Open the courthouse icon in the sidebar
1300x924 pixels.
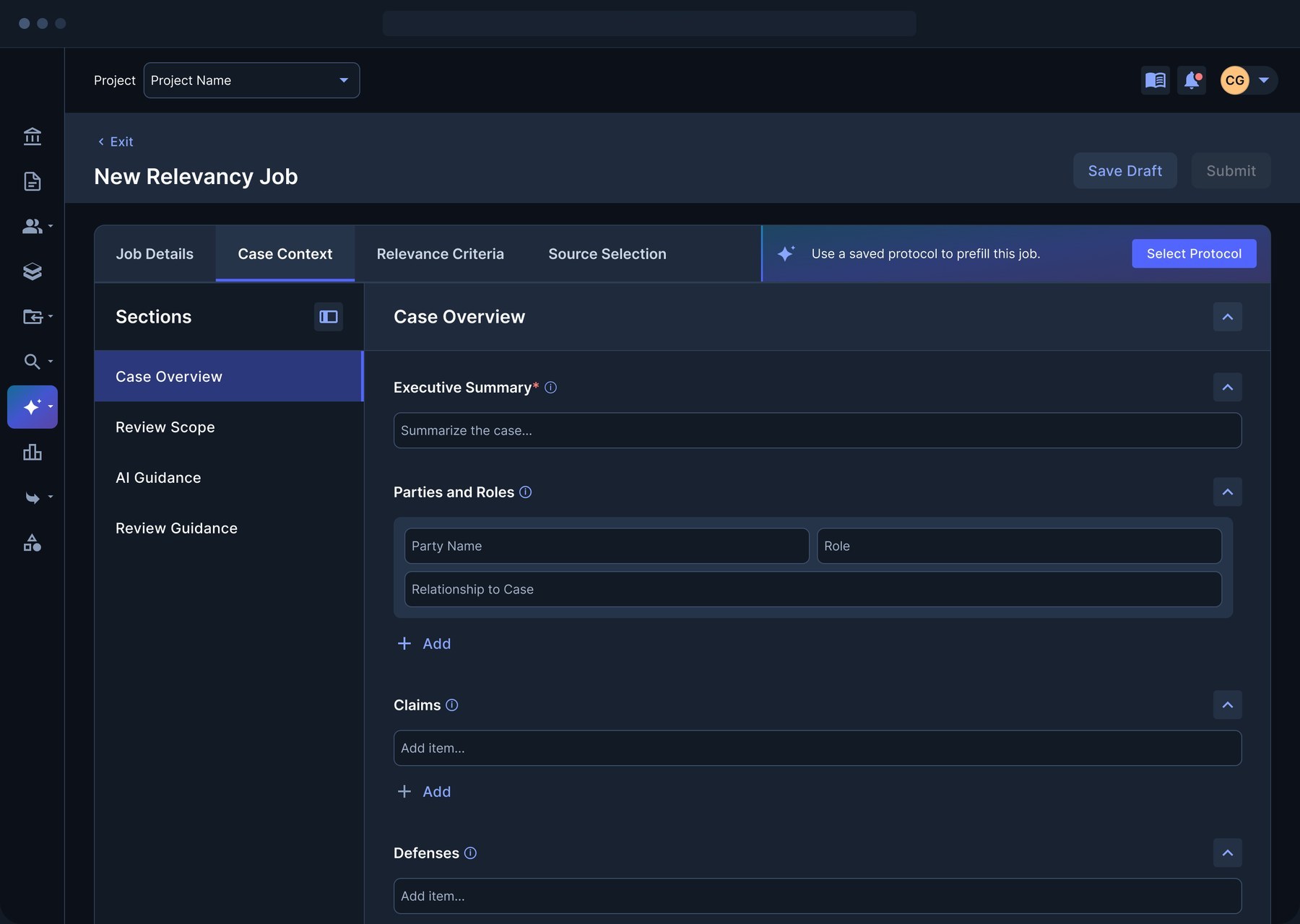pyautogui.click(x=32, y=136)
